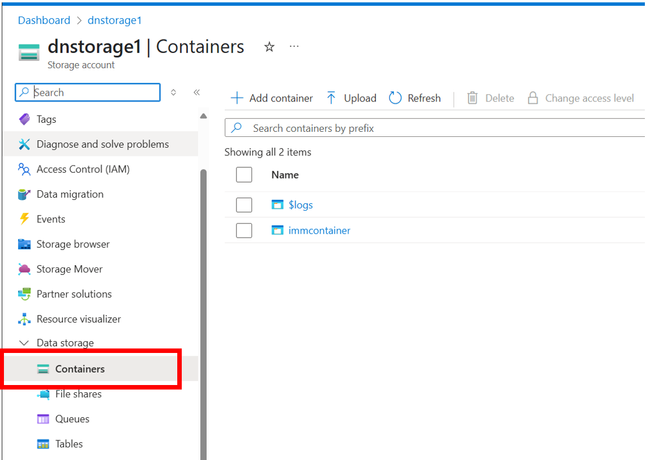646x460 pixels.
Task: Click the sidebar vertical scrollbar thumb
Action: 203,313
